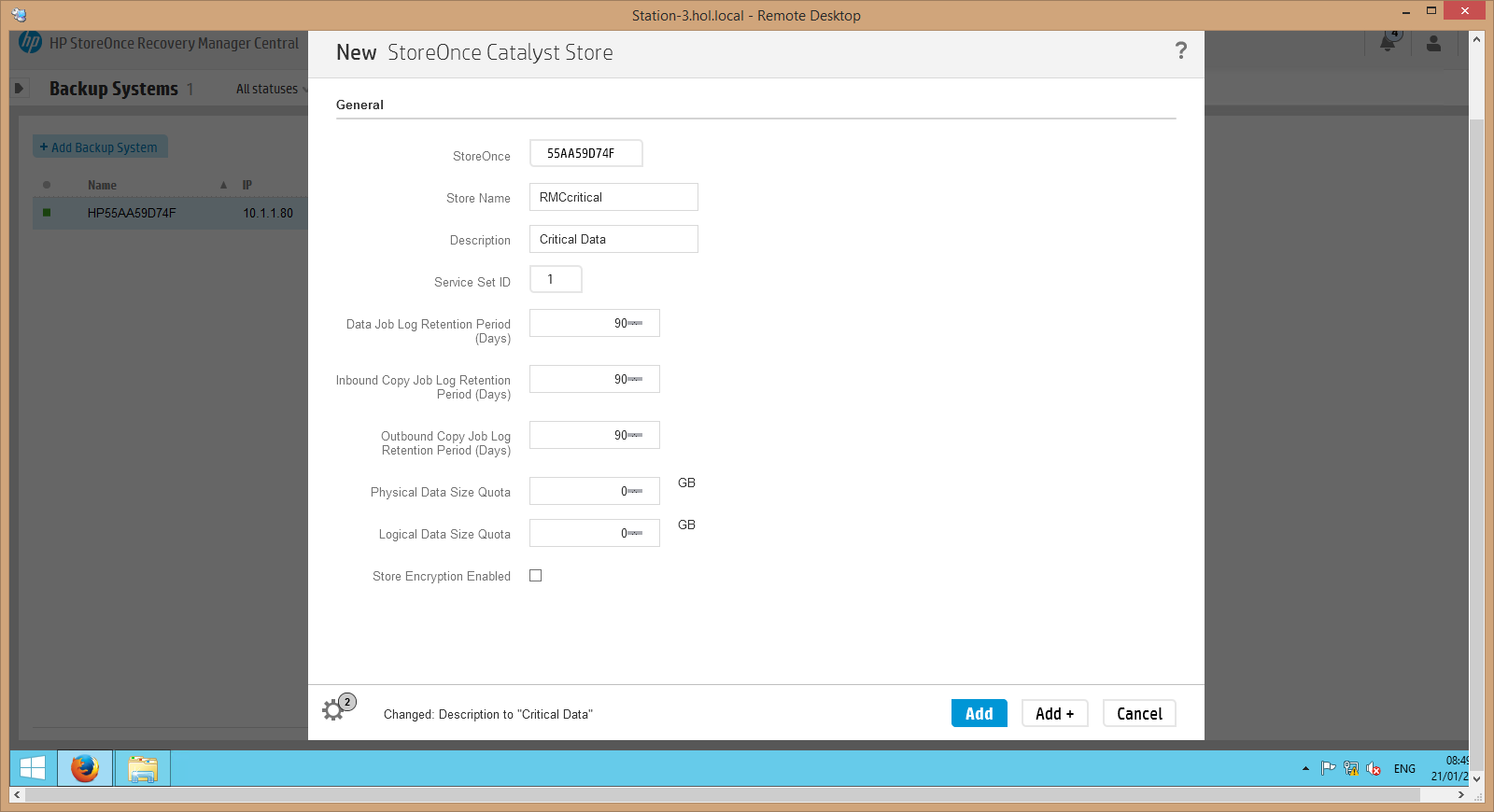This screenshot has height=812, width=1494.
Task: Adjust Logical Data Size Quota stepper
Action: pyautogui.click(x=635, y=533)
